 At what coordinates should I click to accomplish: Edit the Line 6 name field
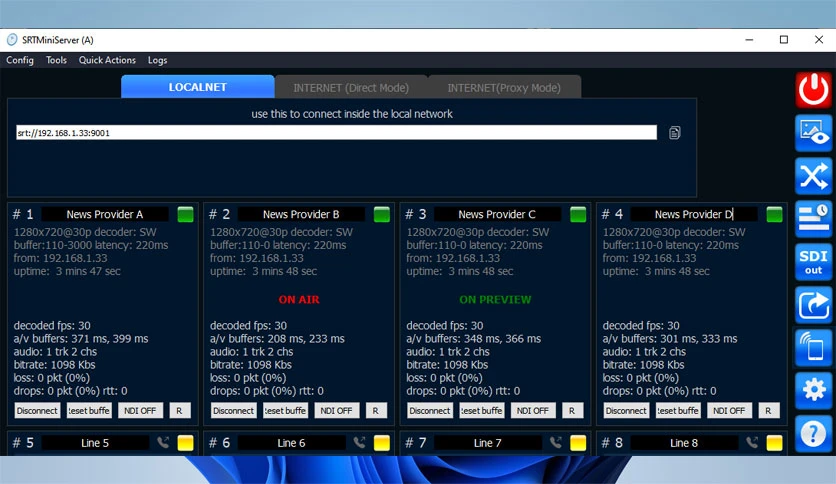[x=292, y=442]
